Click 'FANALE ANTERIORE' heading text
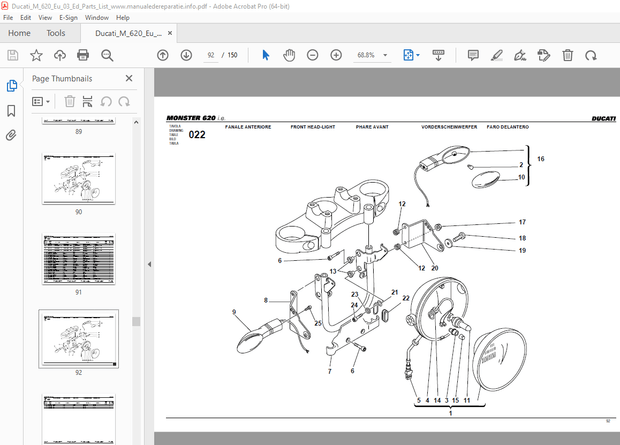620x445 pixels. [x=248, y=127]
